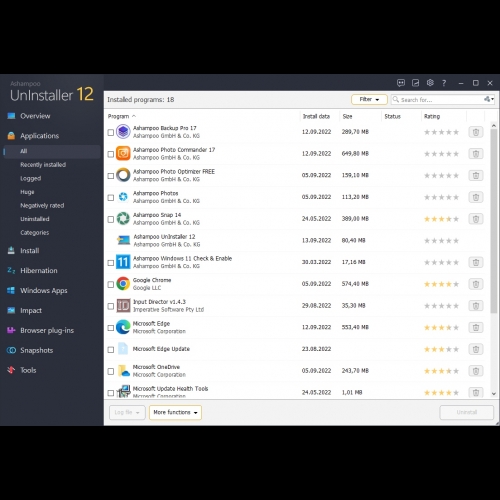The width and height of the screenshot is (500, 500).
Task: Check the Input Director v1.4.3 checkbox
Action: pos(111,306)
